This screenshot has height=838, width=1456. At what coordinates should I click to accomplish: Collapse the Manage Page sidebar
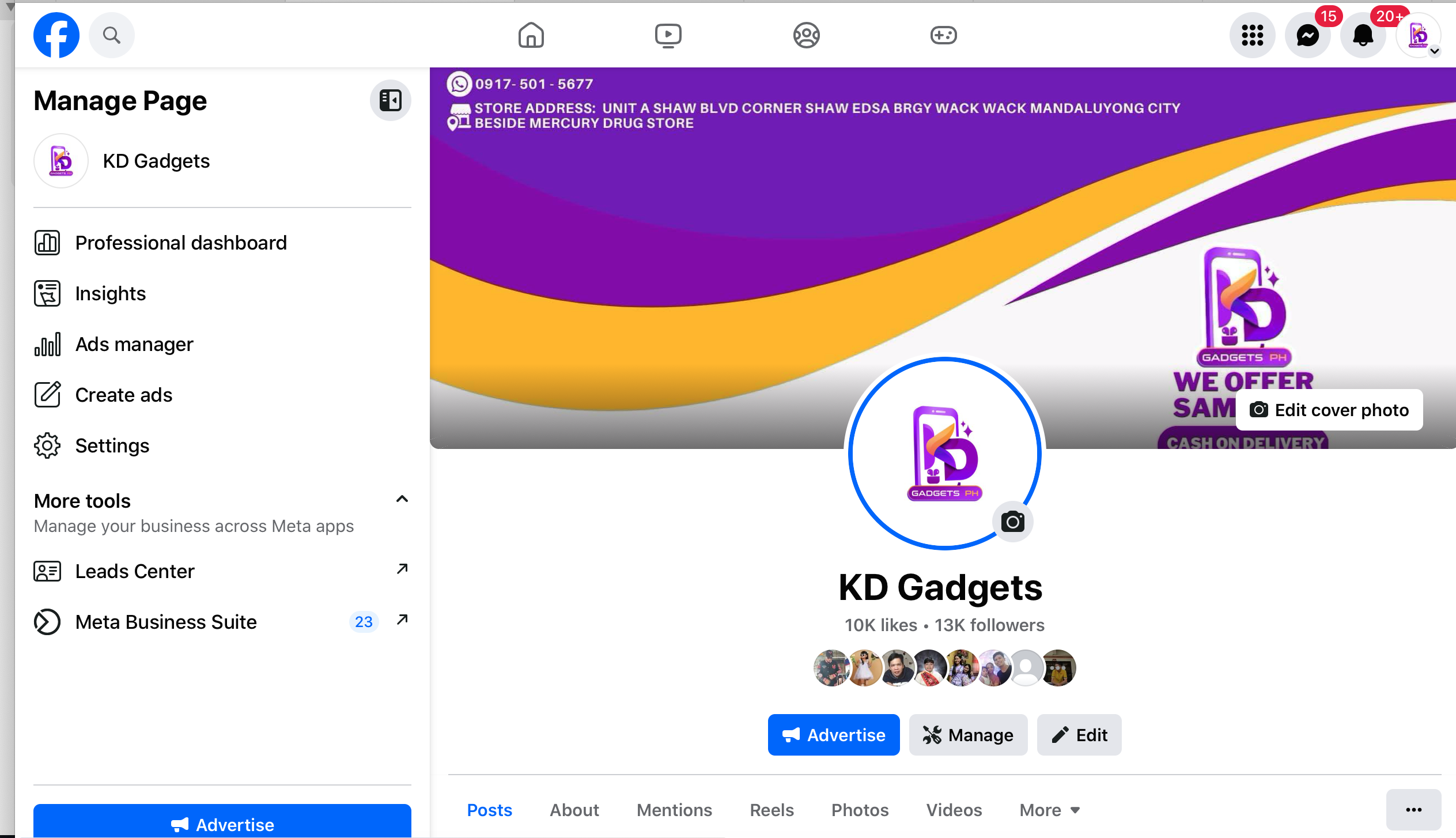[x=390, y=100]
